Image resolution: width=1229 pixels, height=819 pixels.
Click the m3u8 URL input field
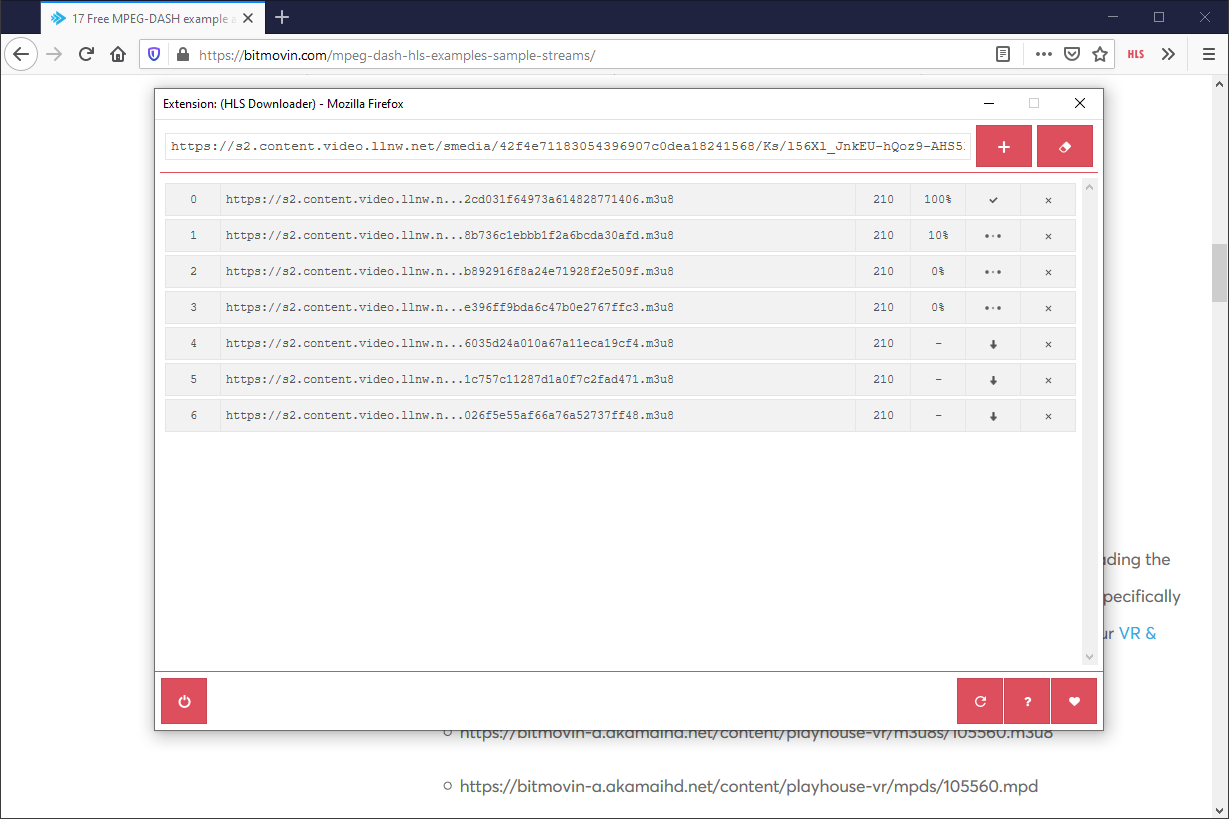point(568,146)
